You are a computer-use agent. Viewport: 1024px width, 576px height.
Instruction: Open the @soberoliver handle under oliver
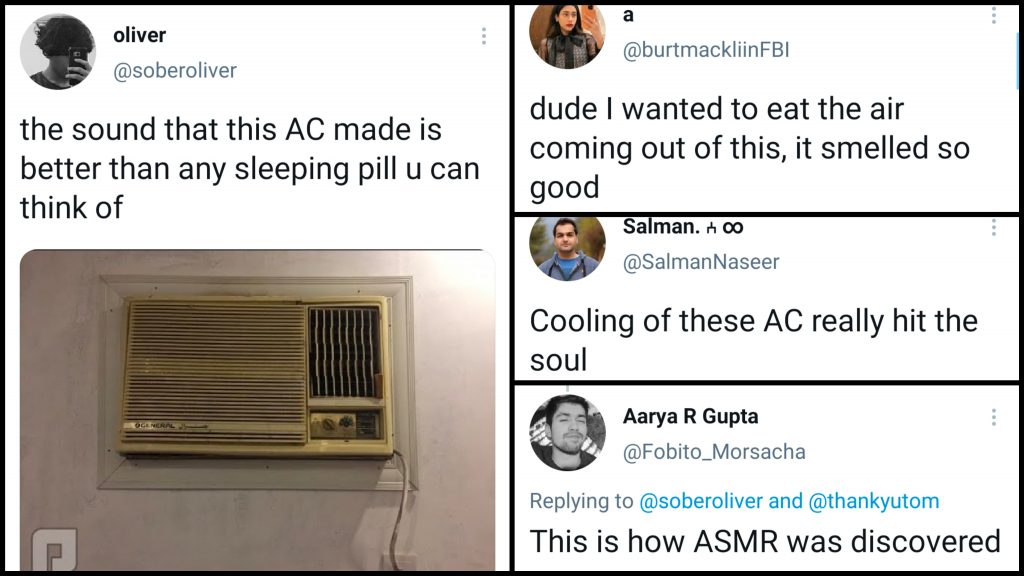click(175, 71)
